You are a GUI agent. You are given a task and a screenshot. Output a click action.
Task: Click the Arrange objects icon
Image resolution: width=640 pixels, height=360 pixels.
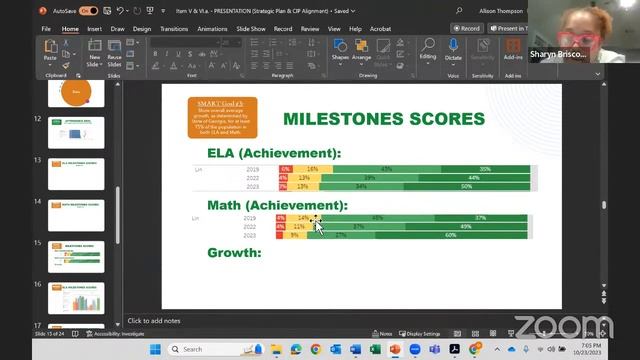(361, 46)
